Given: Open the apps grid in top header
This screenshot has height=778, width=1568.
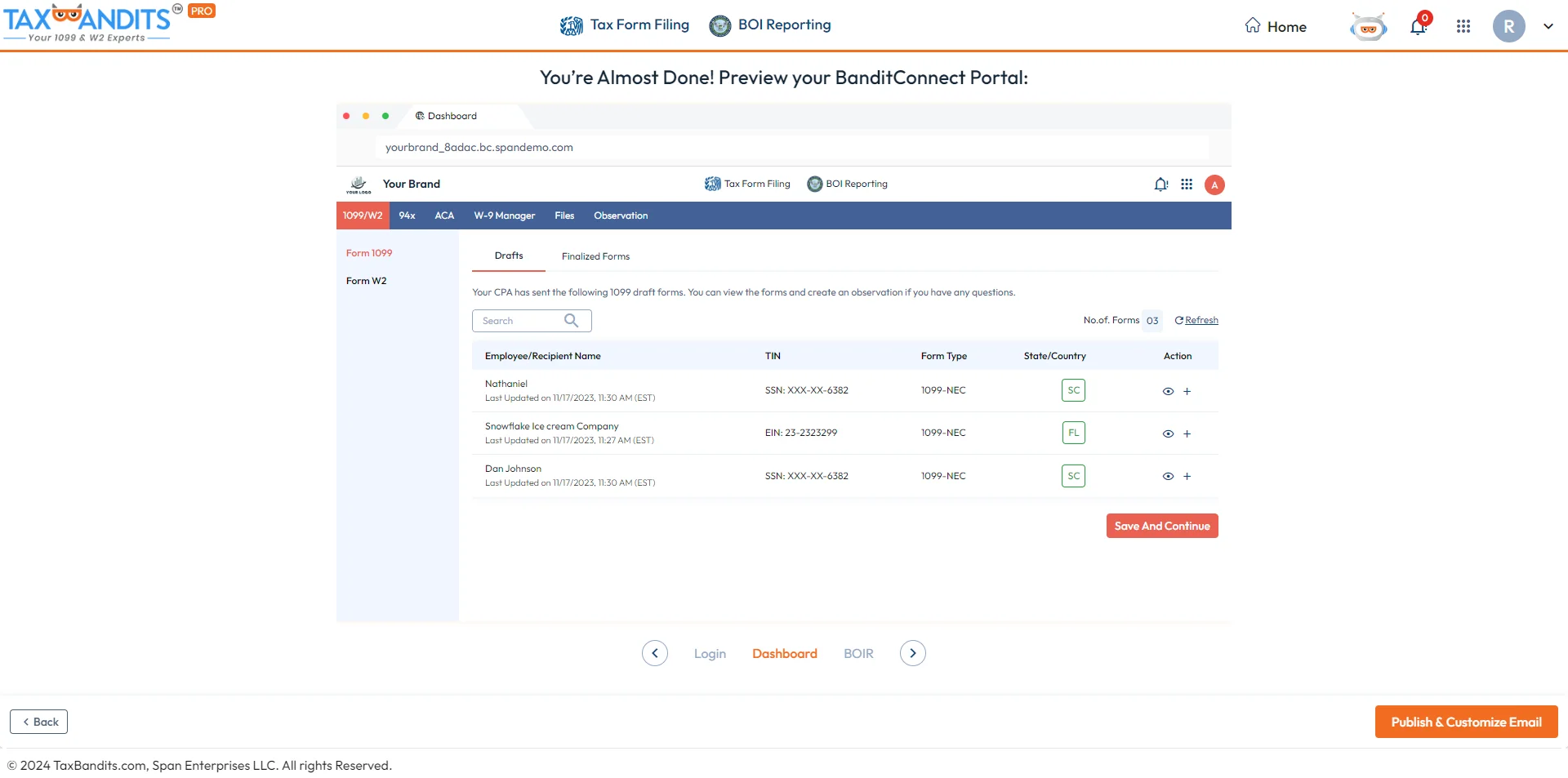Looking at the screenshot, I should pyautogui.click(x=1463, y=26).
